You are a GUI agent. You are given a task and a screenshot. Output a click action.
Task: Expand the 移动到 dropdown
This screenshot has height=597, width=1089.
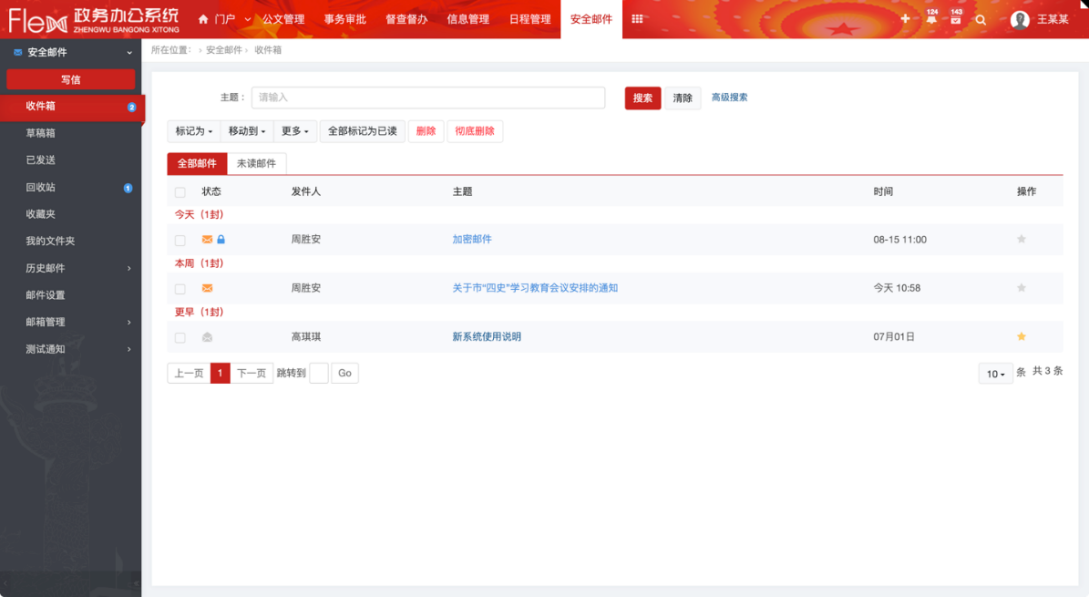pyautogui.click(x=246, y=131)
